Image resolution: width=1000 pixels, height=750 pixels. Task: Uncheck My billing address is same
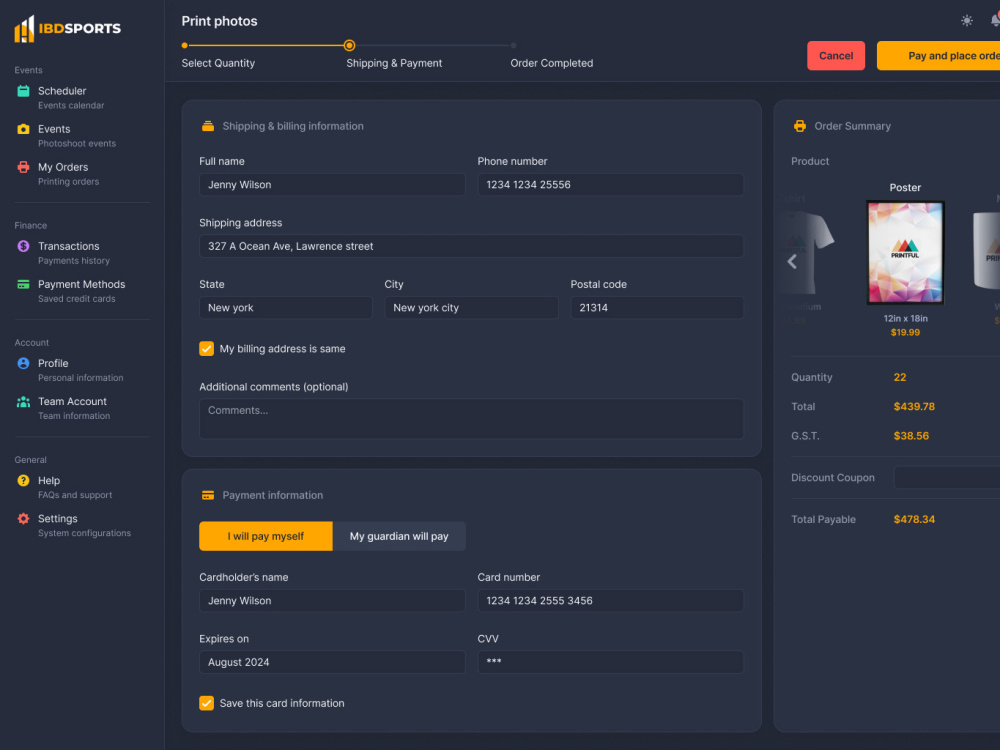click(x=207, y=349)
